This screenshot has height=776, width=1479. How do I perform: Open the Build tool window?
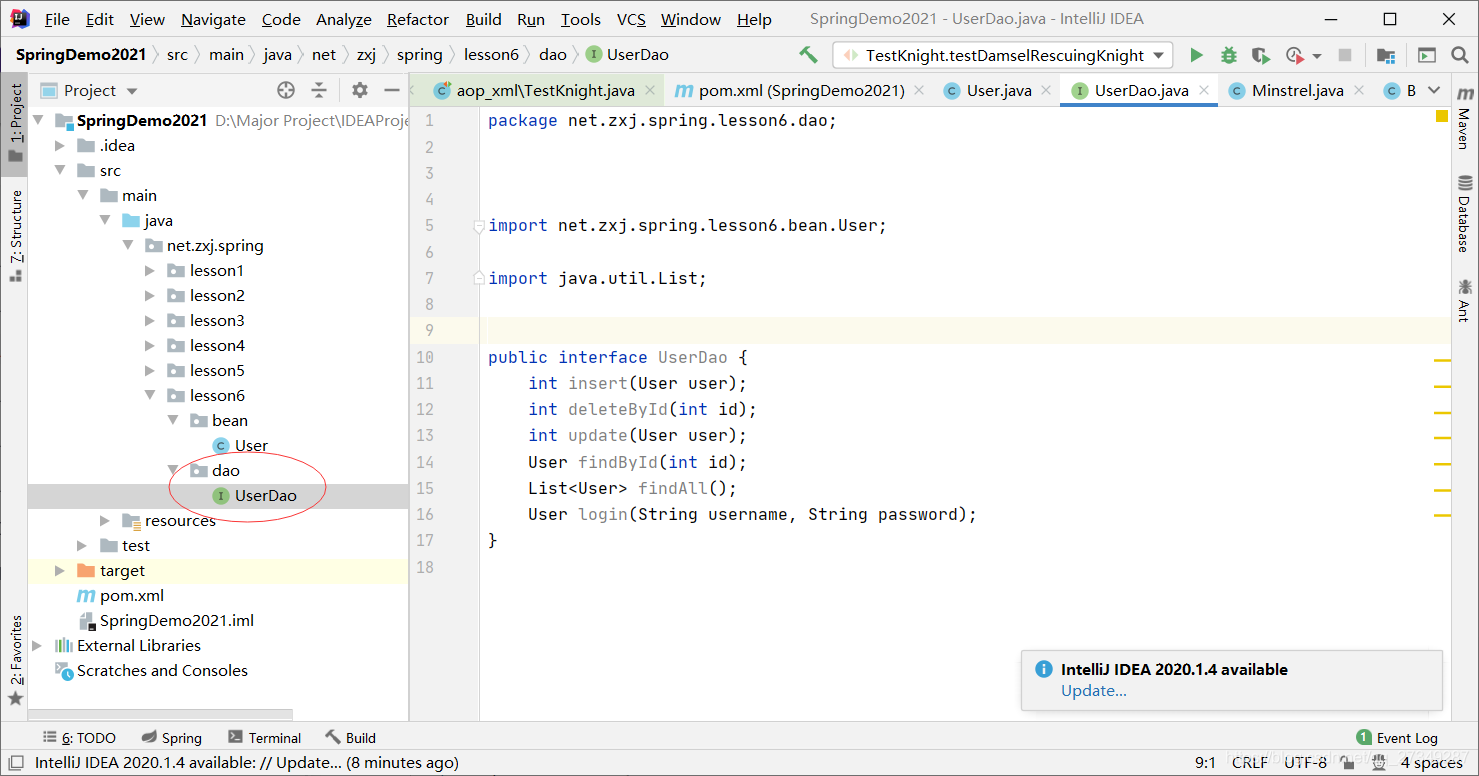coord(350,738)
